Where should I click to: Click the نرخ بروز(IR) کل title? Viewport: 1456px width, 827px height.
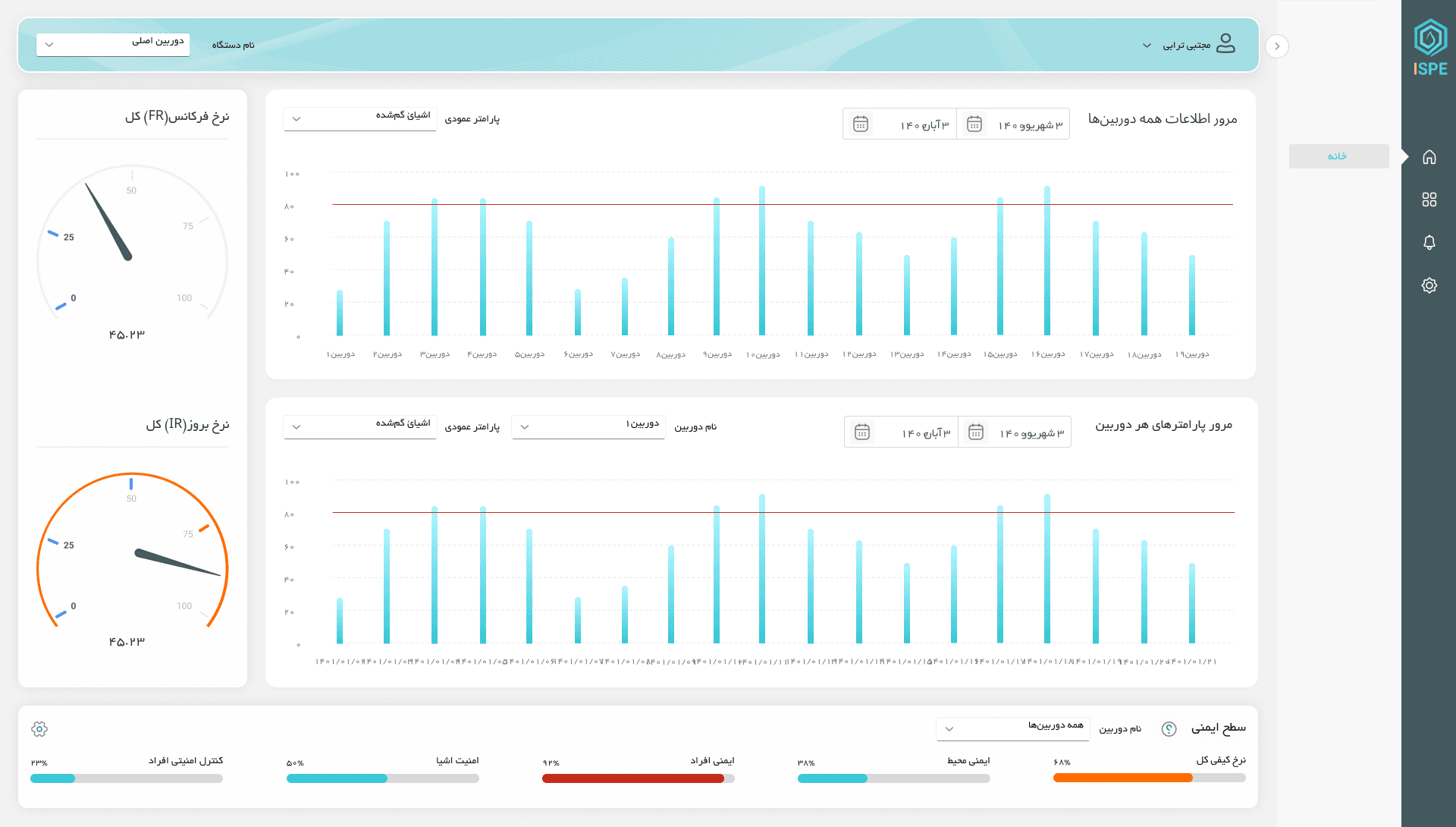pyautogui.click(x=187, y=425)
